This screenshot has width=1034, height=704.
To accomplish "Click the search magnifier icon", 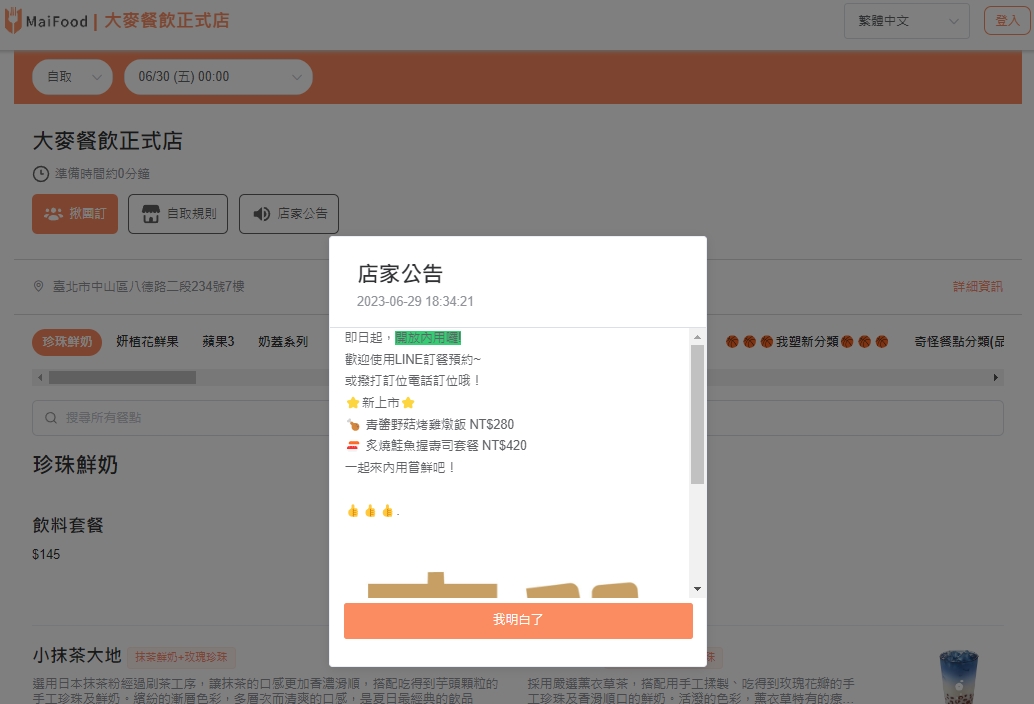I will [50, 417].
